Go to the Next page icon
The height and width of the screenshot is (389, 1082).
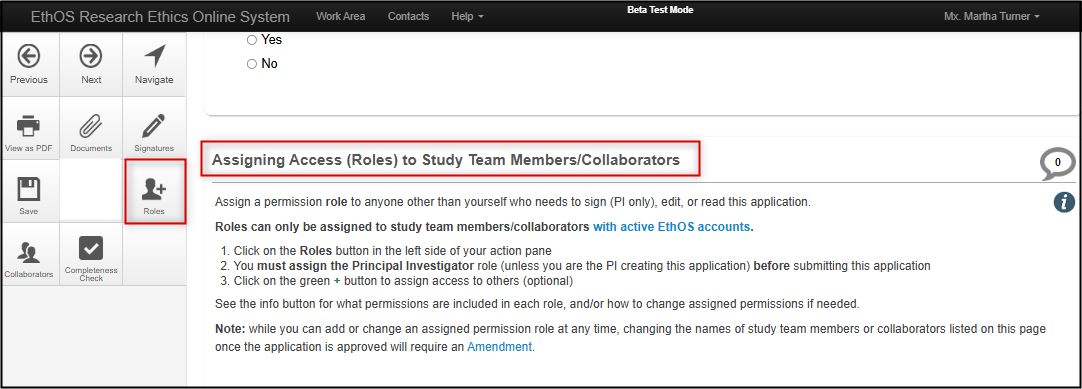[x=91, y=56]
